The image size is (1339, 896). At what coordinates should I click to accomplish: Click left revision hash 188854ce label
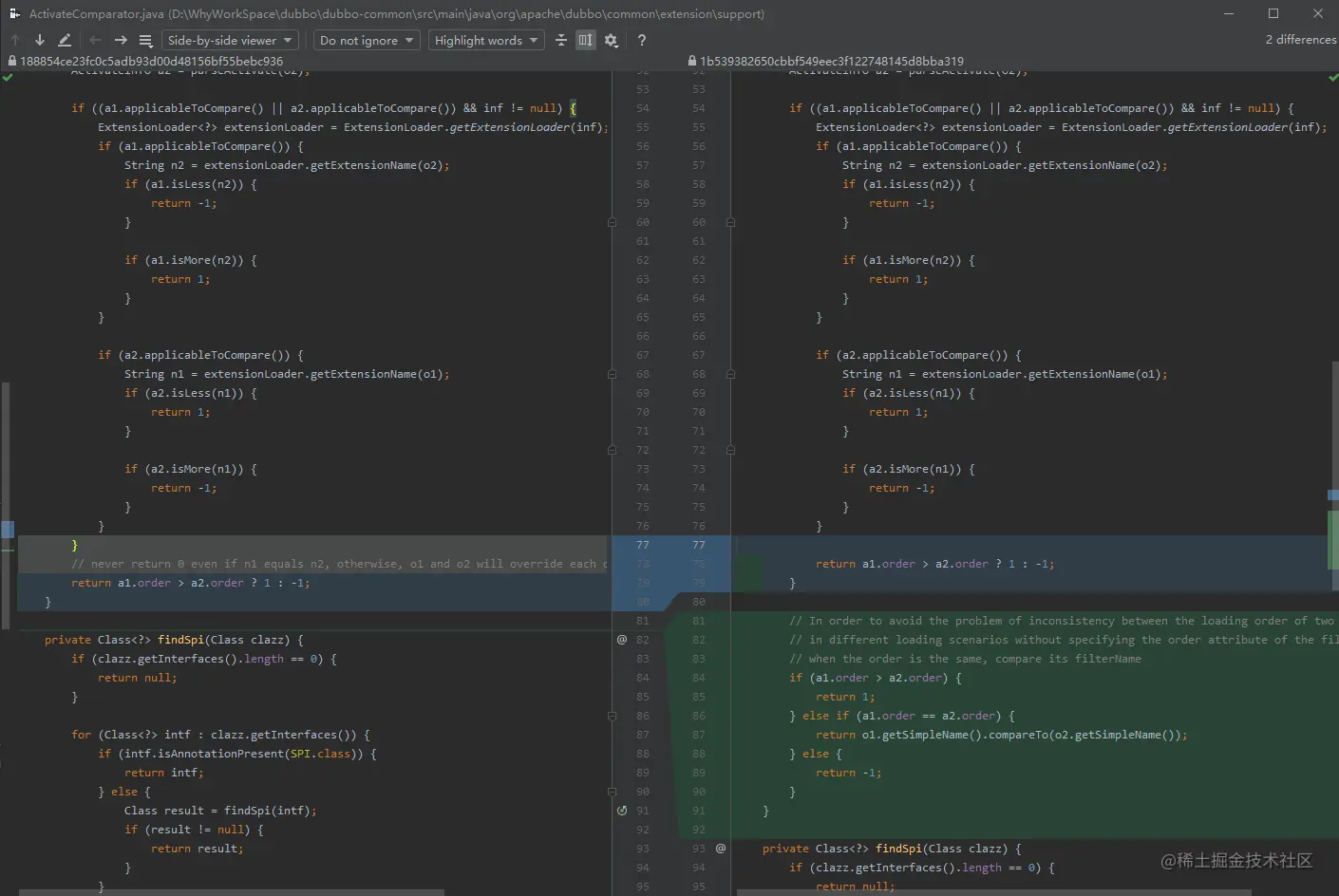(151, 61)
